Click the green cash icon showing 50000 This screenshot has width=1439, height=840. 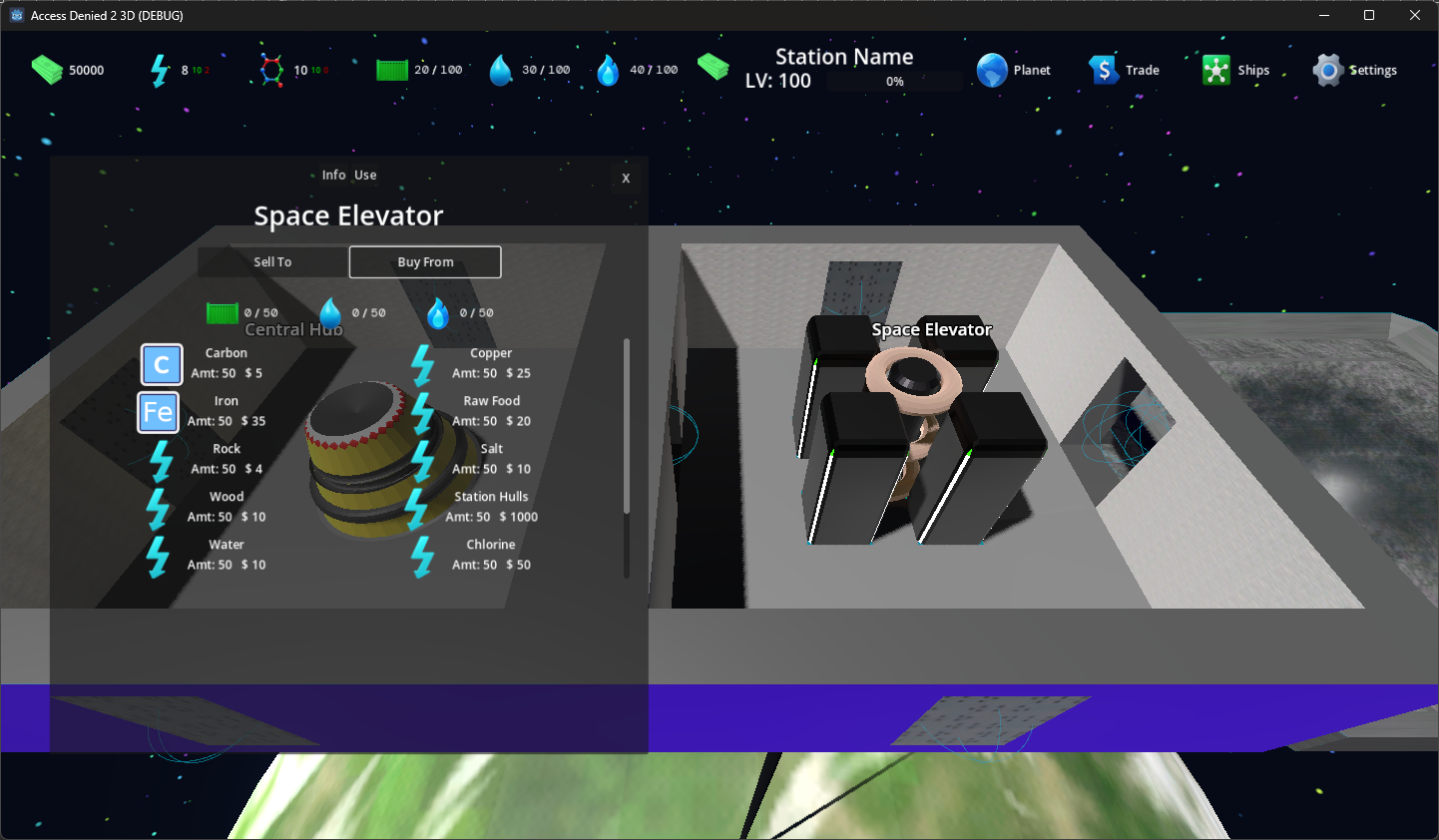click(x=47, y=70)
